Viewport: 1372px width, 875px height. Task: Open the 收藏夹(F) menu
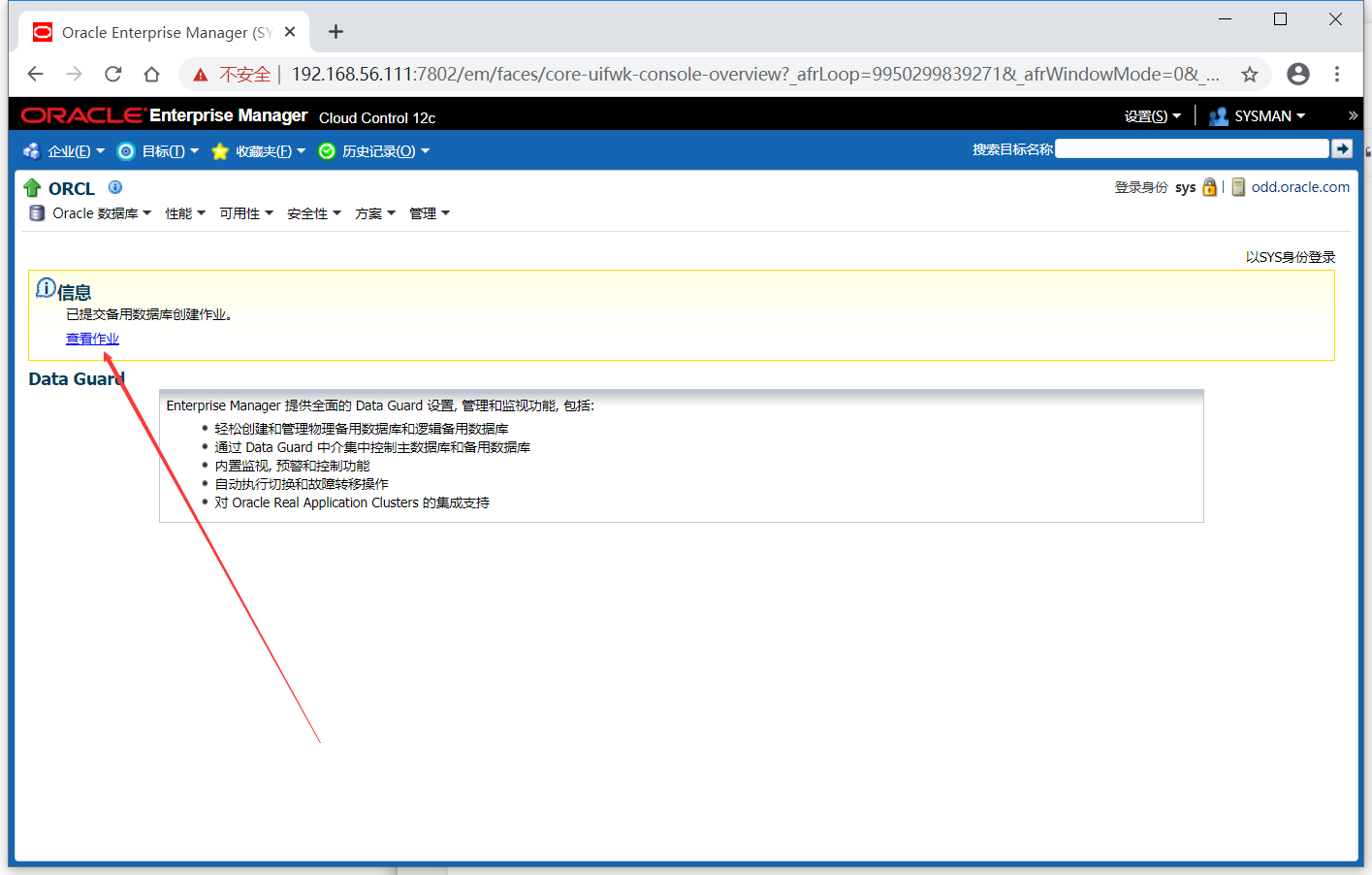[x=271, y=151]
